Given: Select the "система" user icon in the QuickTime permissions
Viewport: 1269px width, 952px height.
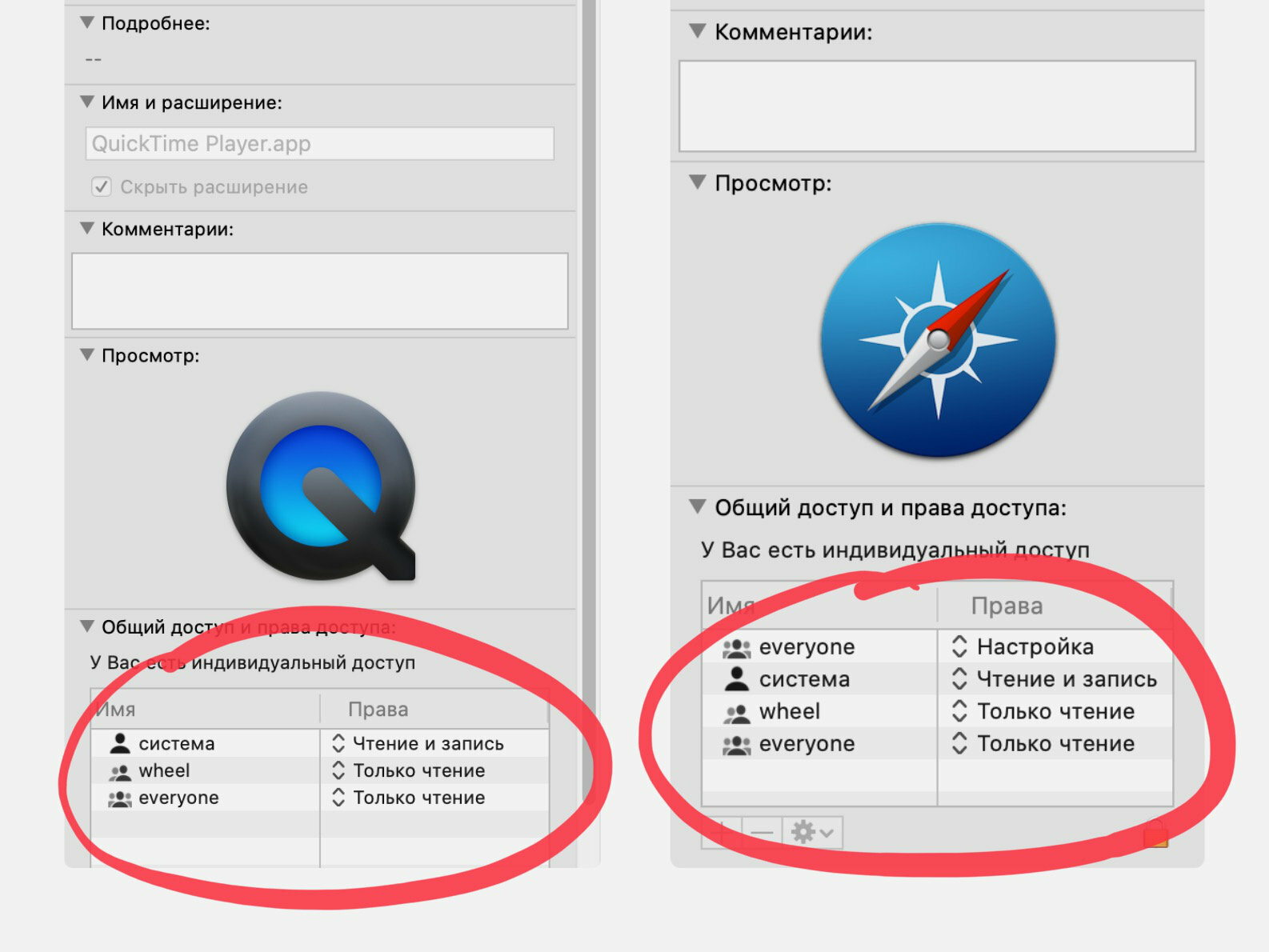Looking at the screenshot, I should 120,743.
